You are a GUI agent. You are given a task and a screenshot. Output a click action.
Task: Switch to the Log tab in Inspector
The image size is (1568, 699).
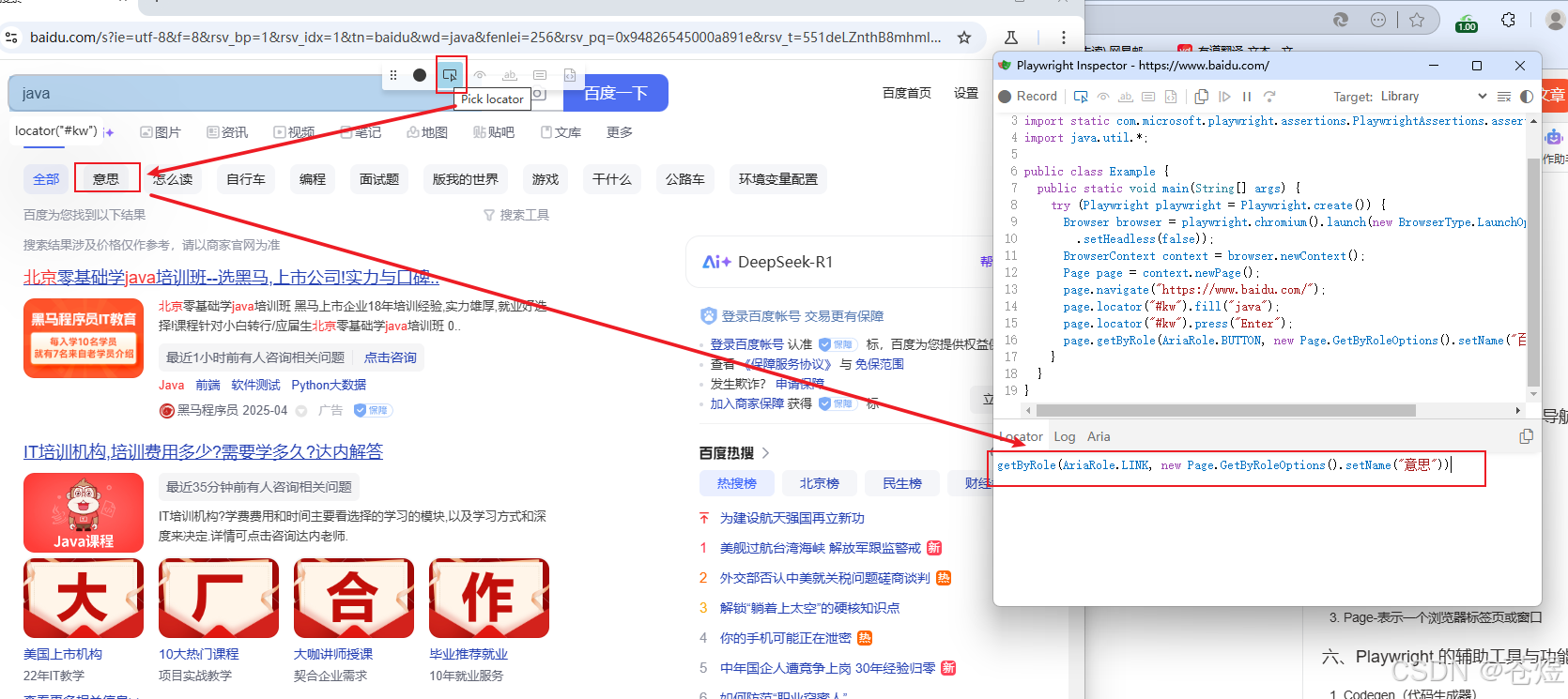1065,436
